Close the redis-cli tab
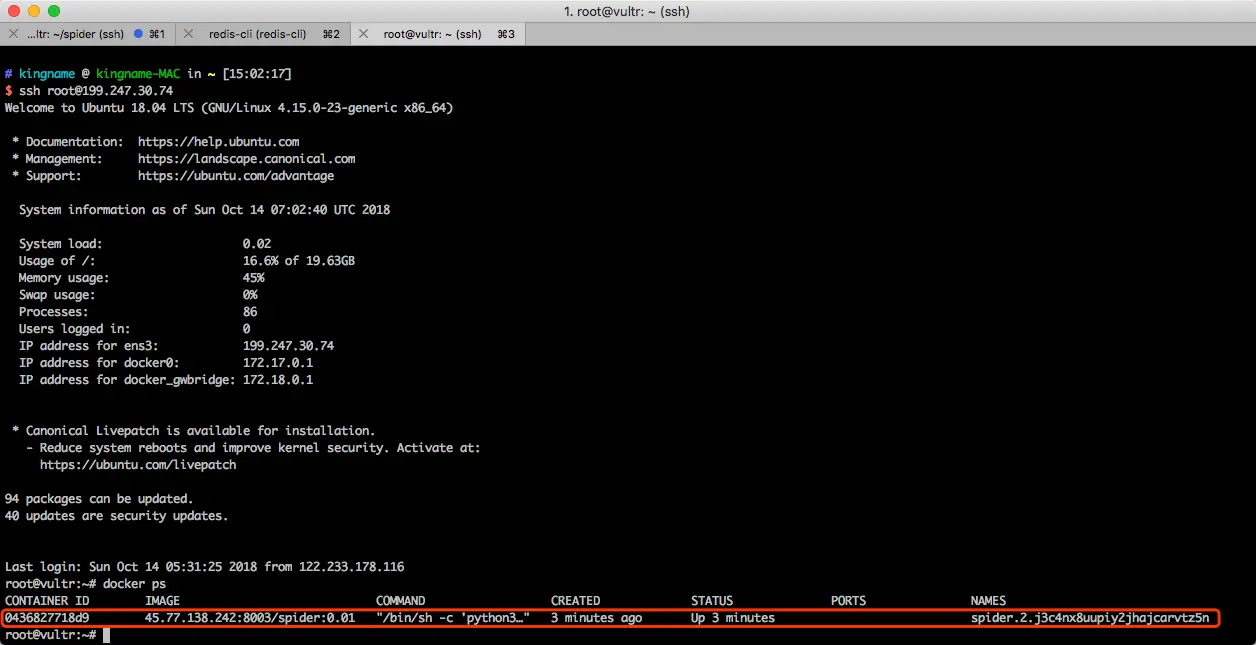The image size is (1256, 645). 187,34
